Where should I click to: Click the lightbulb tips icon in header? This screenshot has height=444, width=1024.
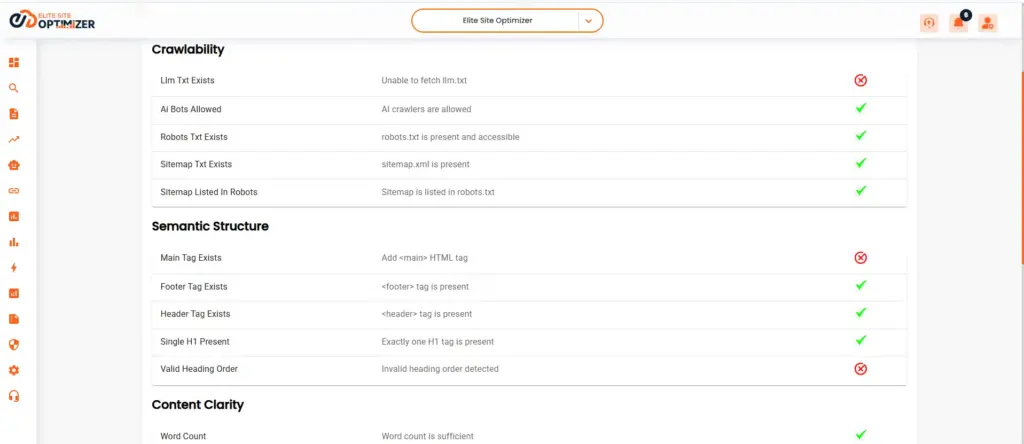coord(929,23)
